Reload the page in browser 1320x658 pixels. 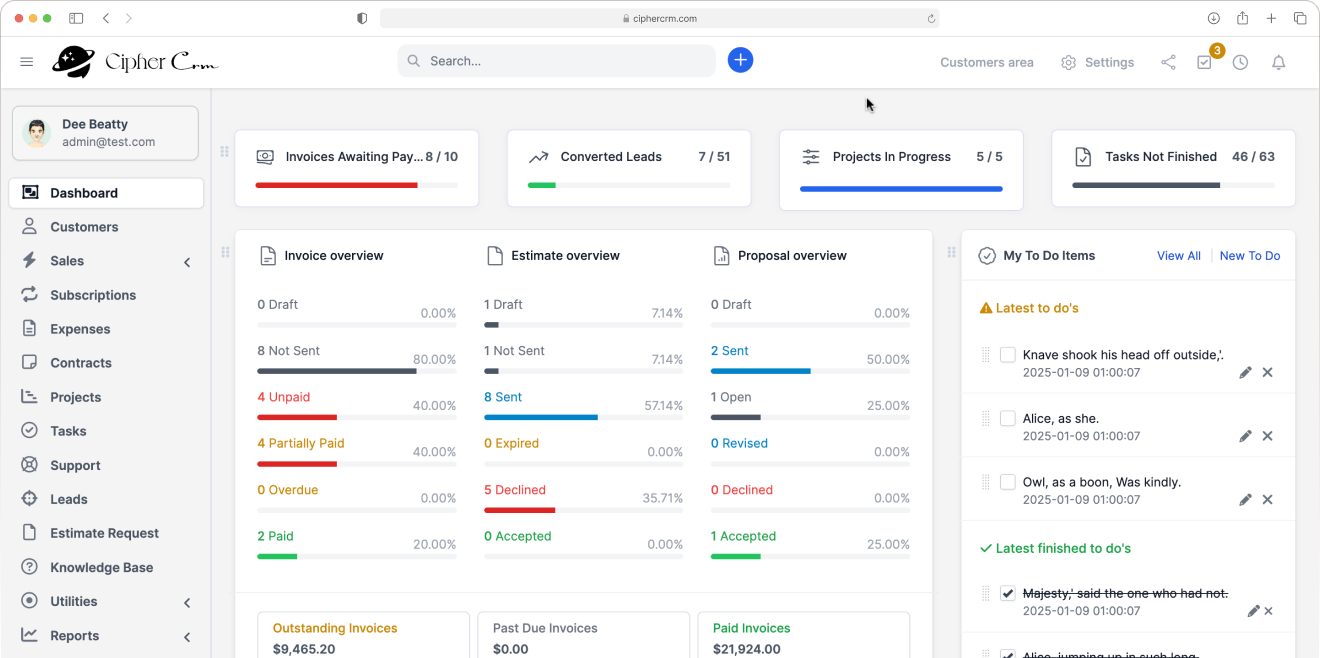[931, 18]
